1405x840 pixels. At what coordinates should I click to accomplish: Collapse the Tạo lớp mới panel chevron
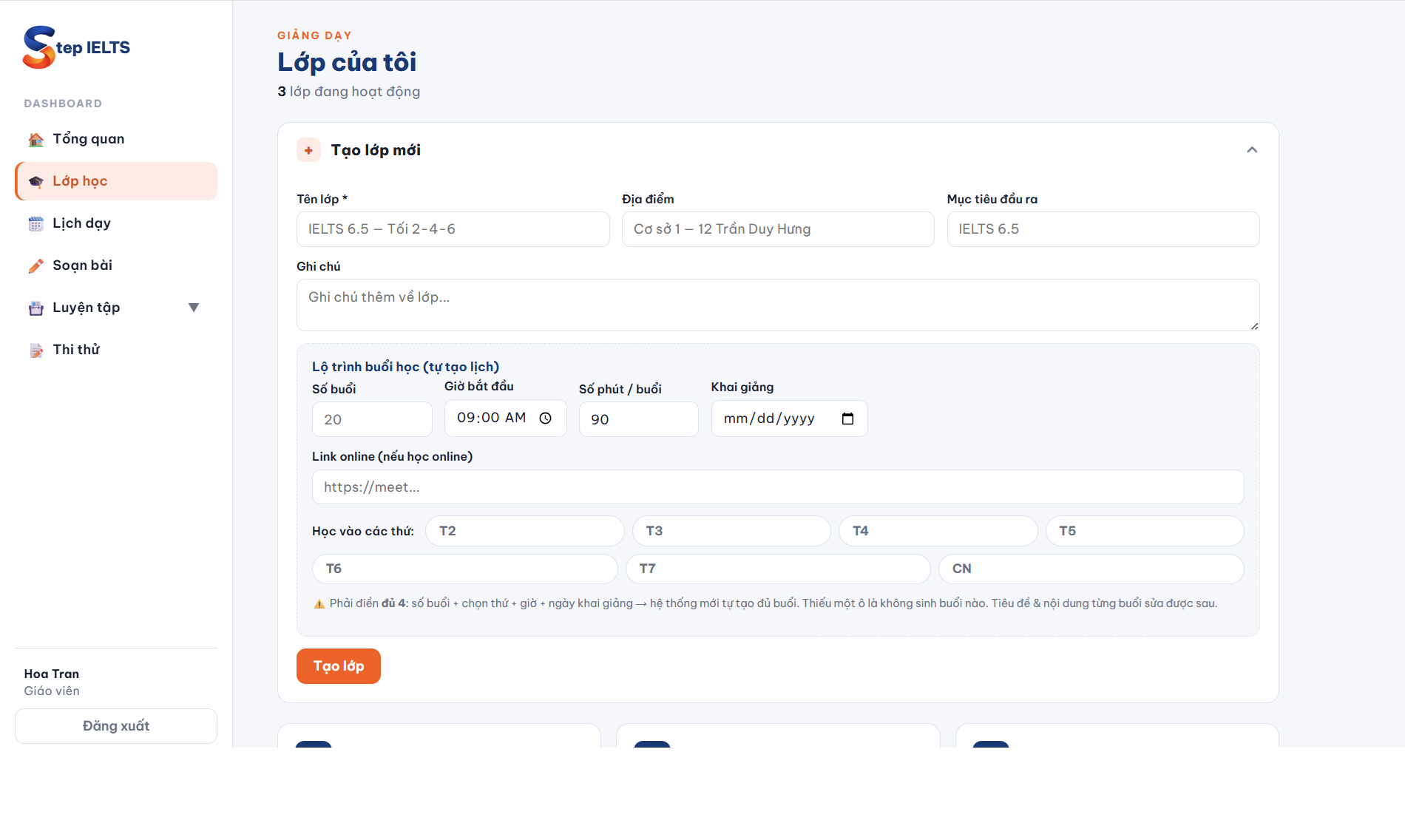click(1252, 150)
